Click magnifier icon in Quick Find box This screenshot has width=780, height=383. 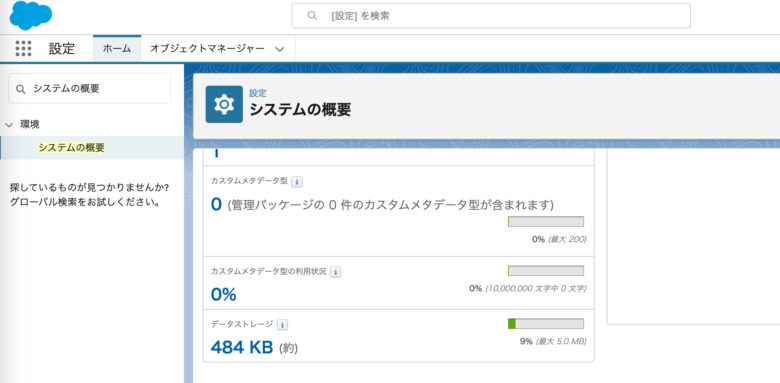tap(20, 89)
